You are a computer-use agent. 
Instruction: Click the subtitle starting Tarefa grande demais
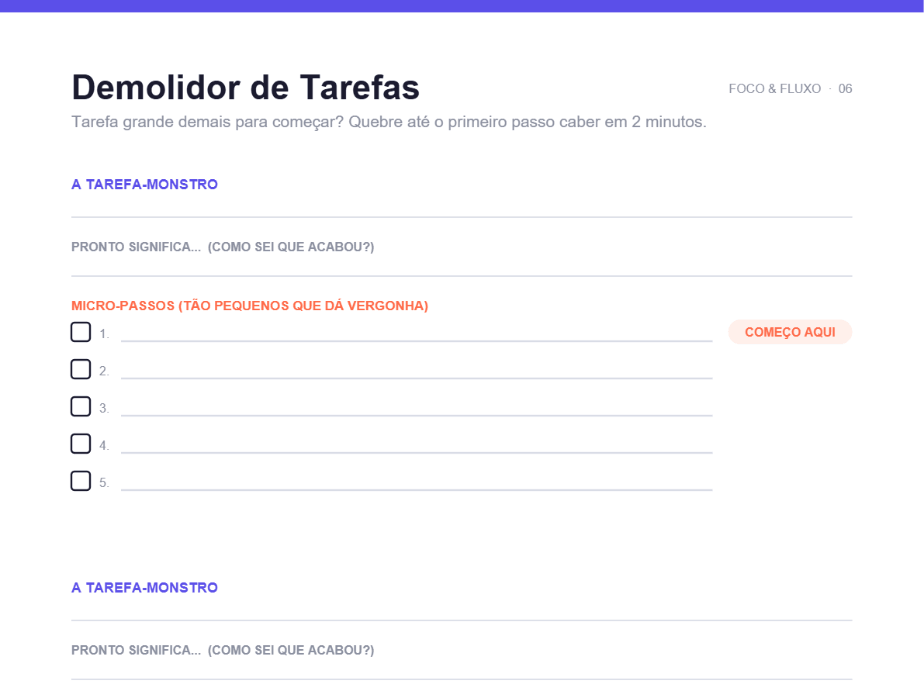click(x=388, y=122)
